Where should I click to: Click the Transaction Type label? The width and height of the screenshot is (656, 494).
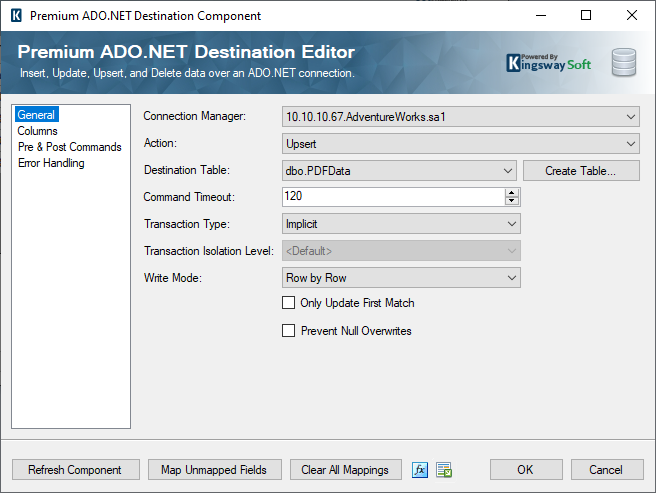pyautogui.click(x=187, y=224)
